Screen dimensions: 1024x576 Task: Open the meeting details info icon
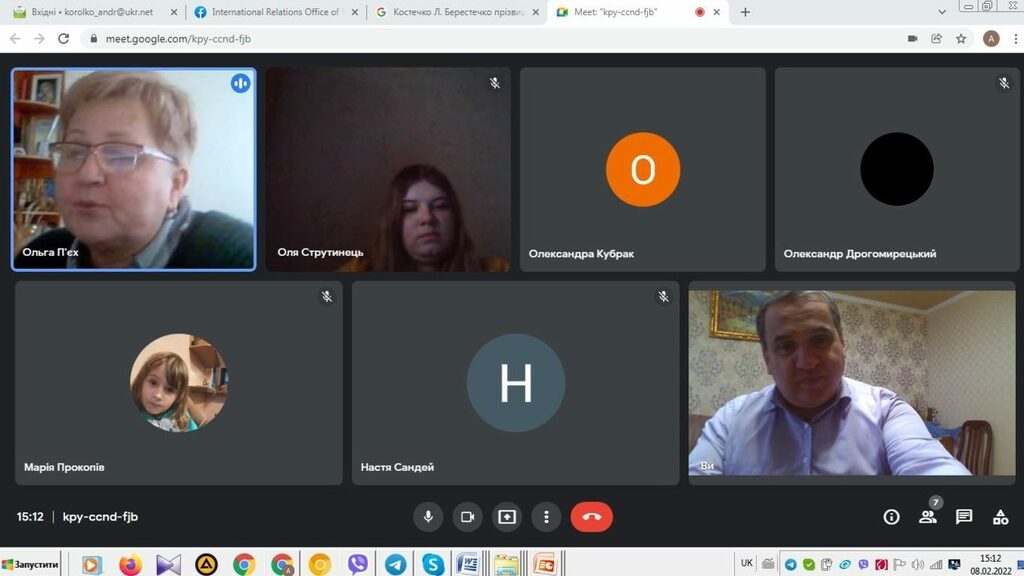(x=891, y=517)
